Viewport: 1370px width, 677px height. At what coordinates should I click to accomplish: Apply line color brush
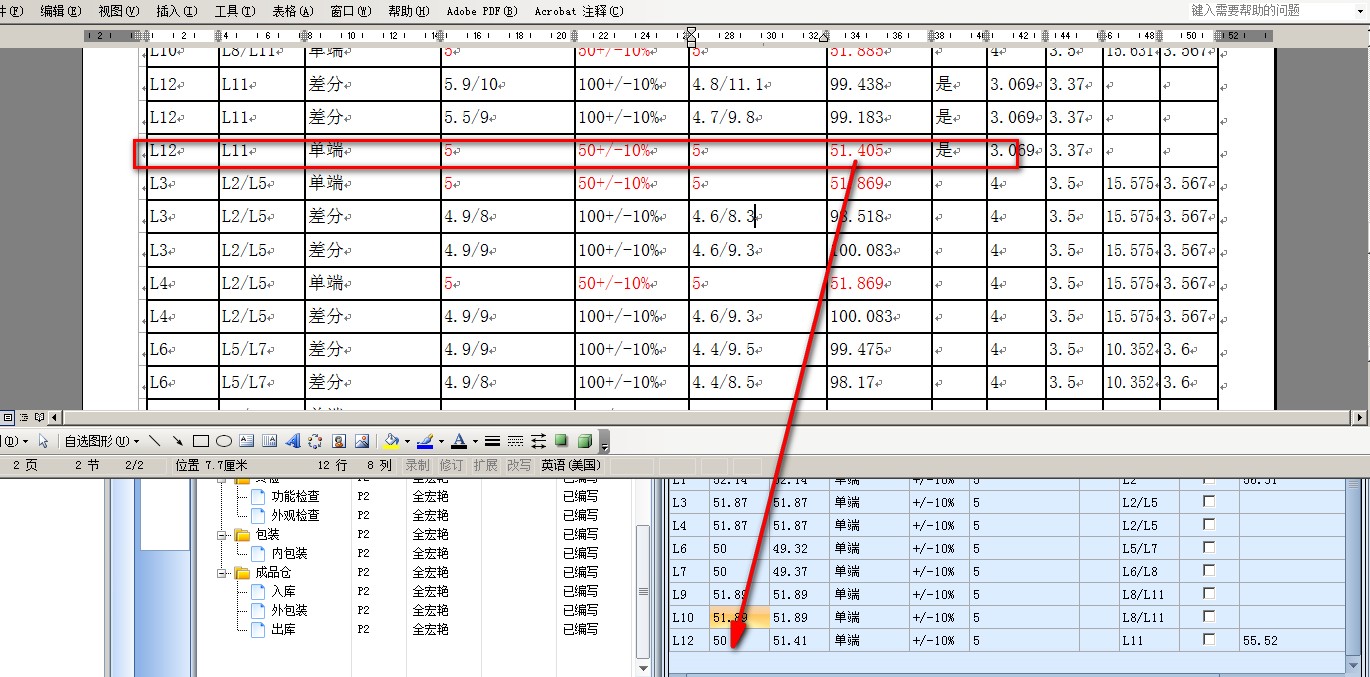[425, 441]
